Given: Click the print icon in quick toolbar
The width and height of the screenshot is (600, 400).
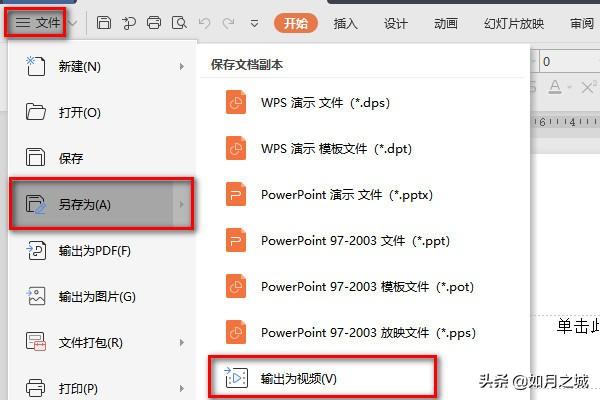Looking at the screenshot, I should pos(154,23).
